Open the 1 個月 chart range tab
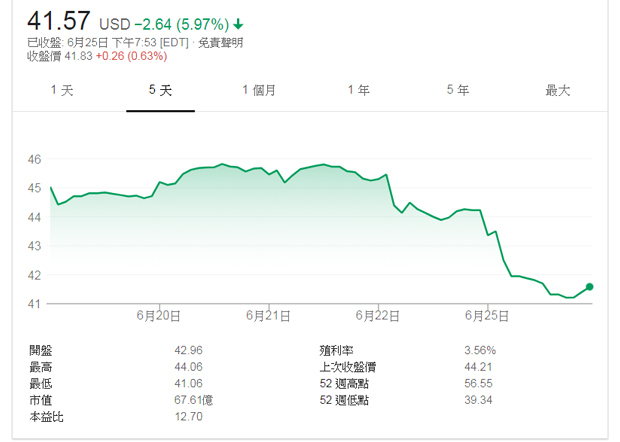The width and height of the screenshot is (620, 442). (x=259, y=91)
